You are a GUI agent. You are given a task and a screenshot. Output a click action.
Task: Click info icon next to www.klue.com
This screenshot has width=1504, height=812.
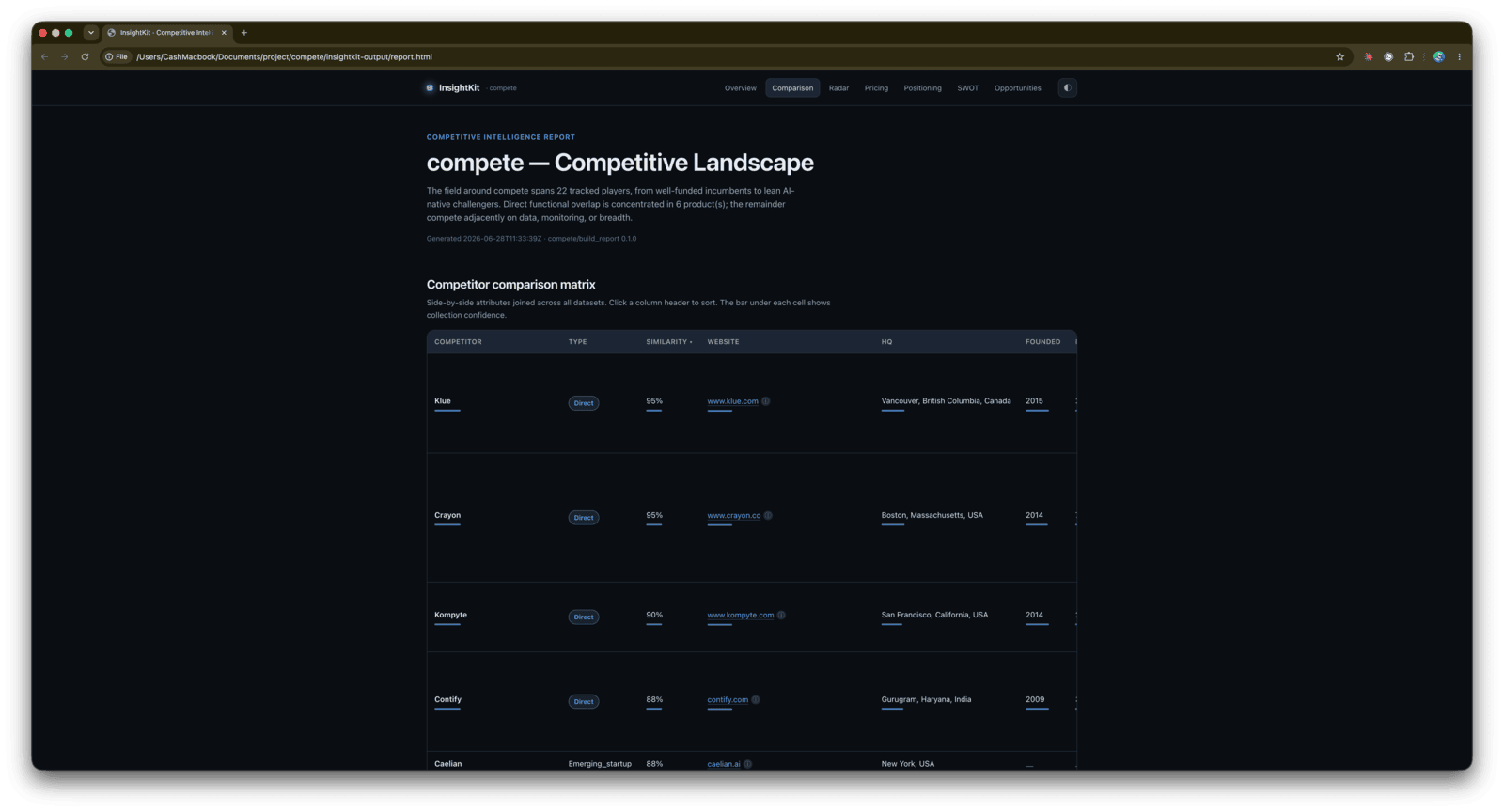(766, 401)
